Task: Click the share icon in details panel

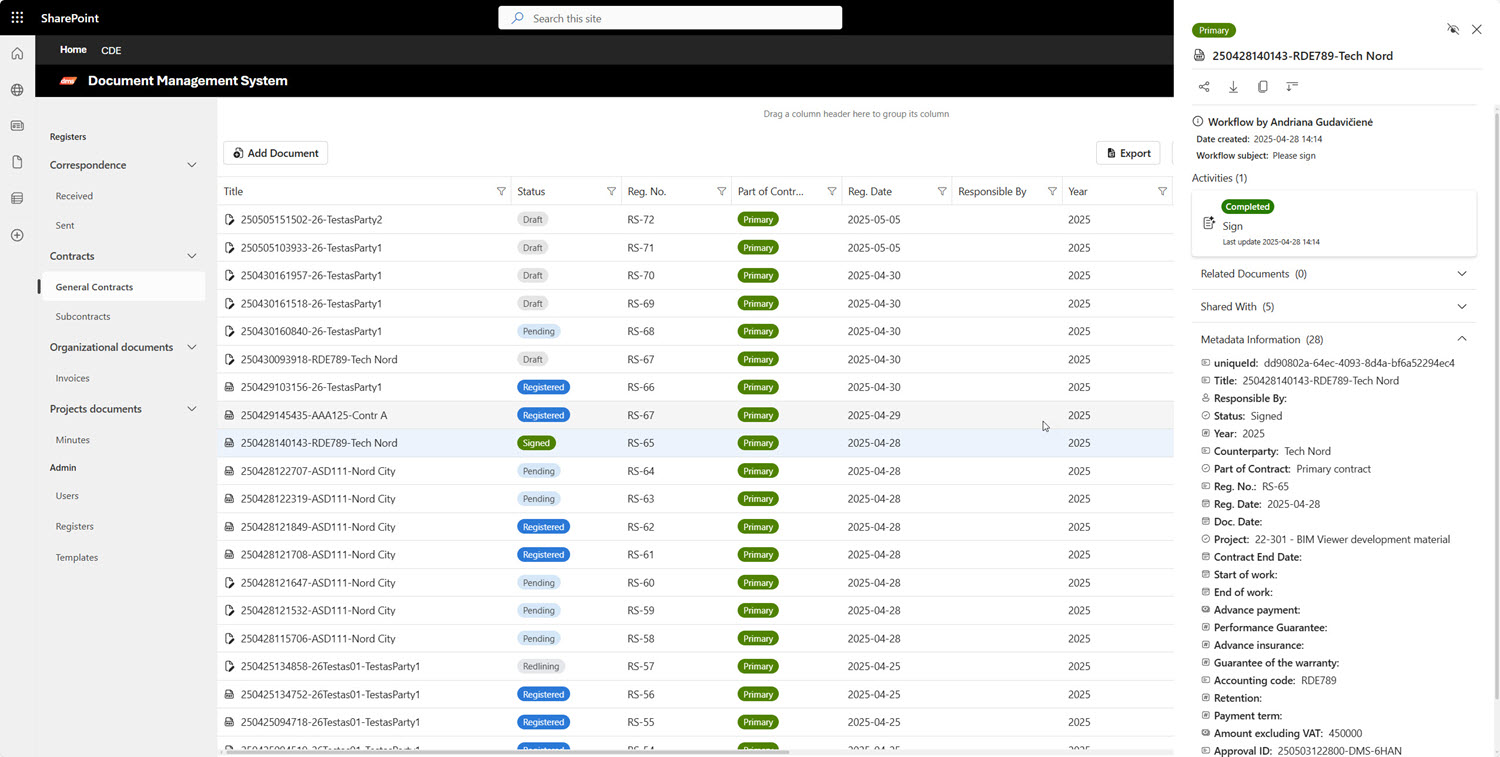Action: 1204,87
